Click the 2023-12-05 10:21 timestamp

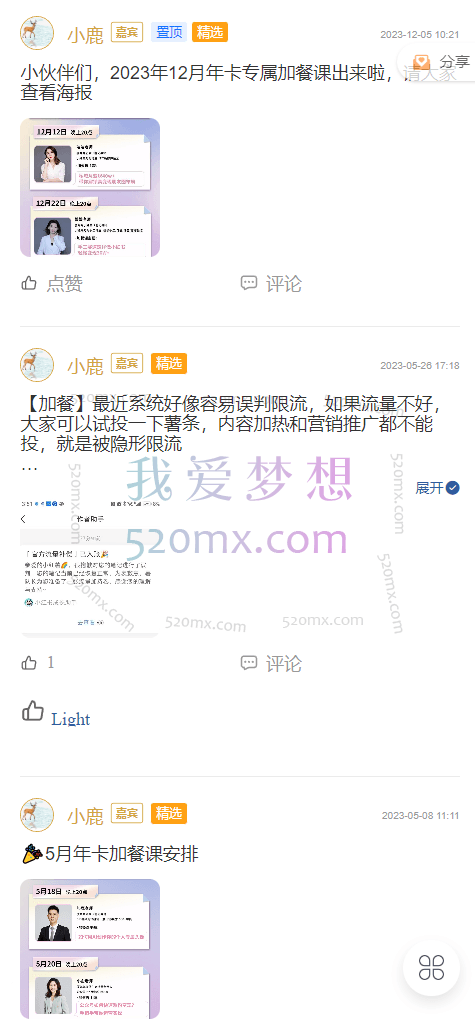(x=419, y=34)
